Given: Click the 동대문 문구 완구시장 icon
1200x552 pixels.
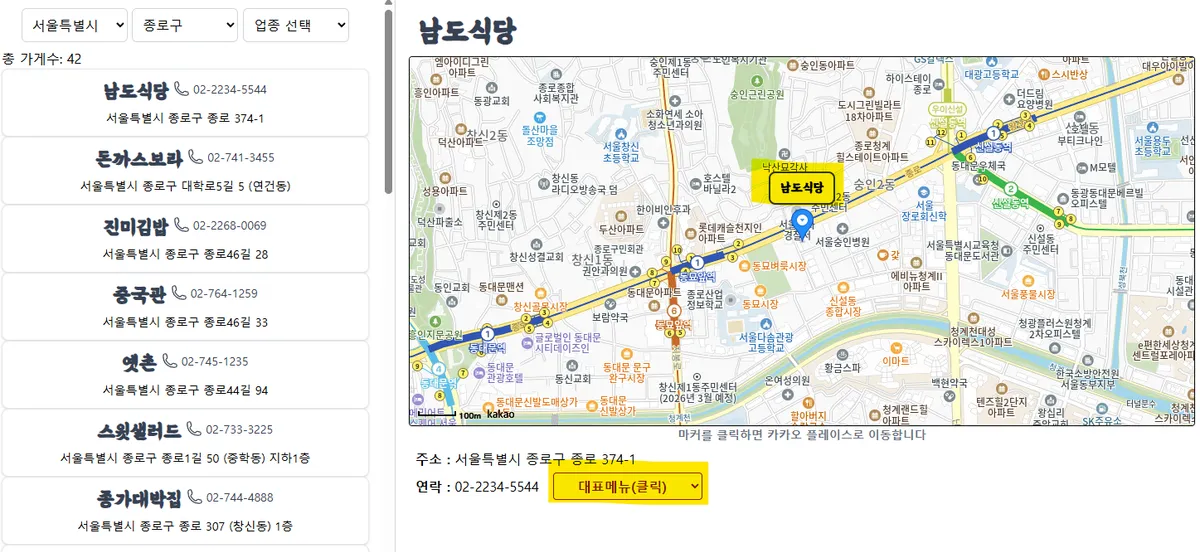Looking at the screenshot, I should 626,354.
